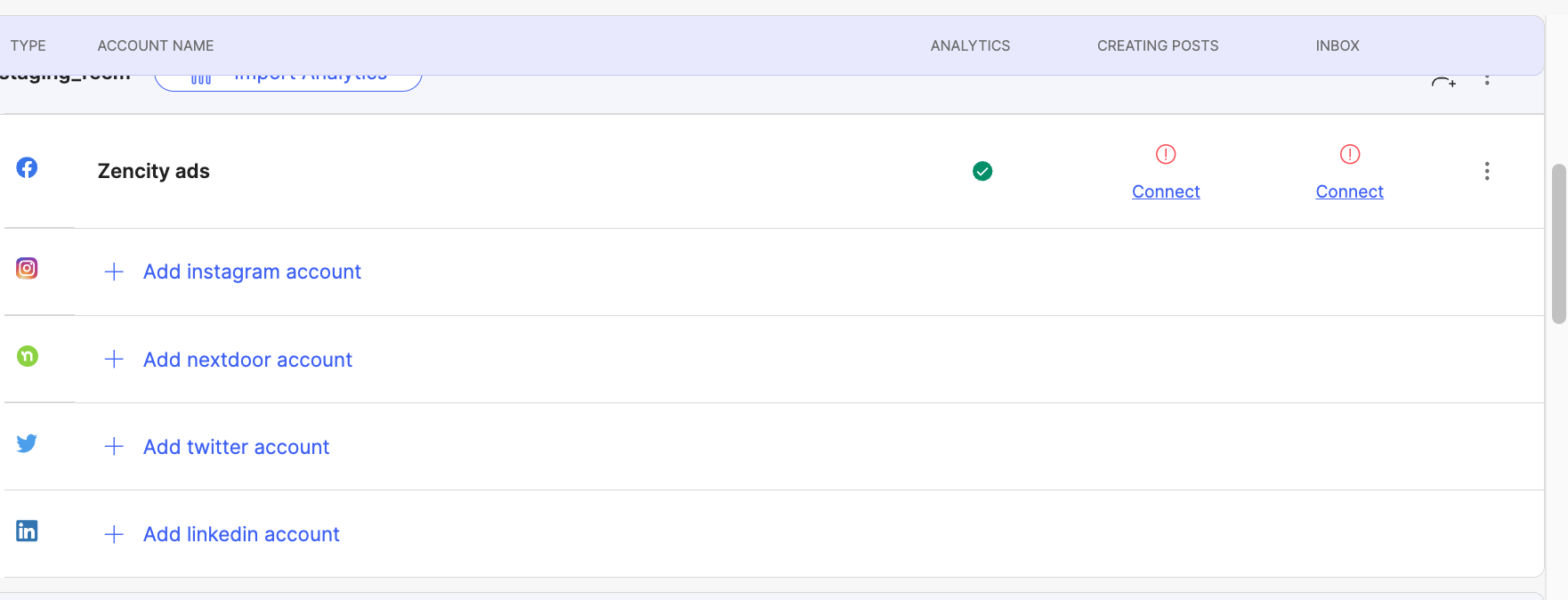This screenshot has width=1568, height=600.
Task: Click Connect under Inbox
Action: [1349, 191]
